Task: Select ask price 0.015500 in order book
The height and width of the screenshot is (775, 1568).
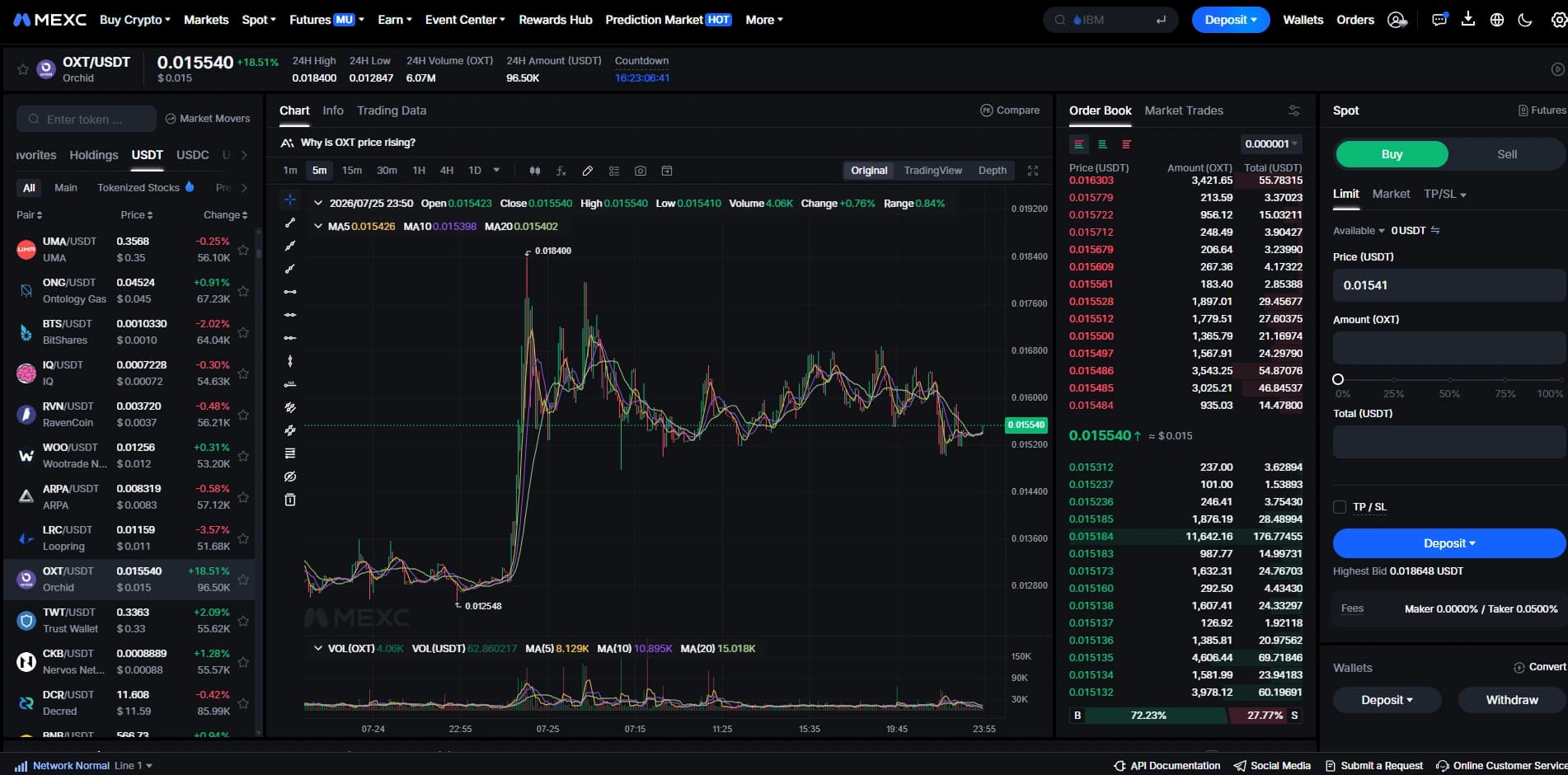Action: click(1091, 336)
